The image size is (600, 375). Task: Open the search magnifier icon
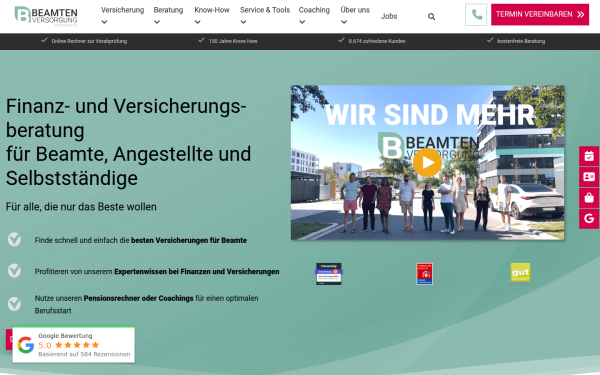pos(431,16)
